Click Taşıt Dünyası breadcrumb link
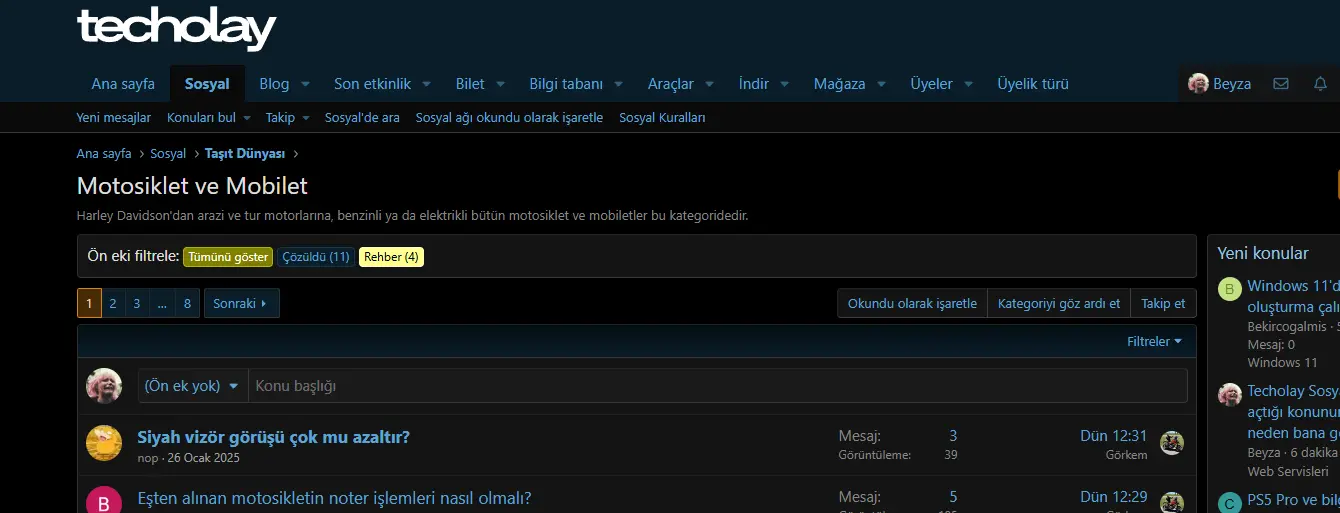Image resolution: width=1340 pixels, height=513 pixels. pyautogui.click(x=245, y=154)
